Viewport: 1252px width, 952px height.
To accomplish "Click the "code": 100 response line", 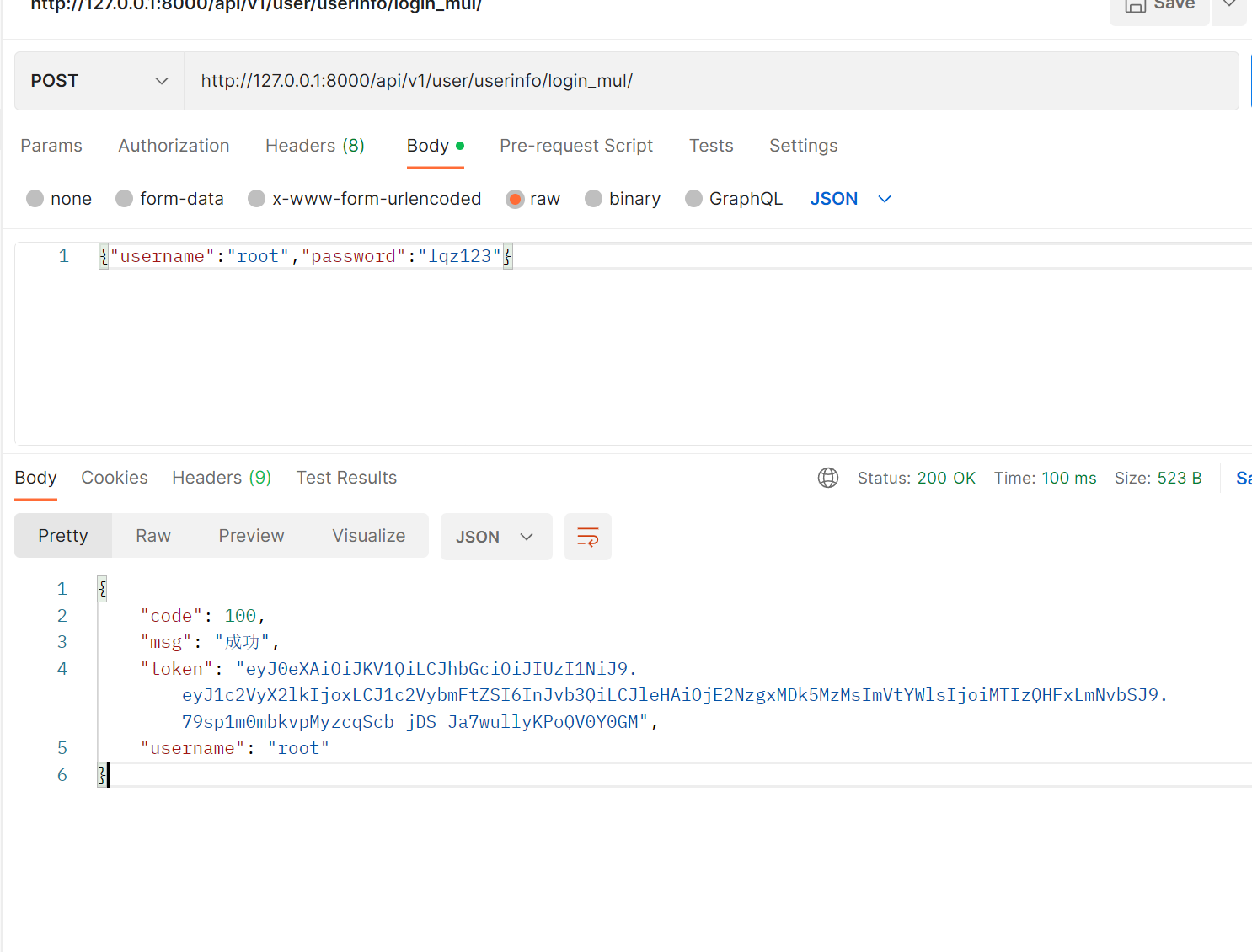I will click(x=203, y=616).
